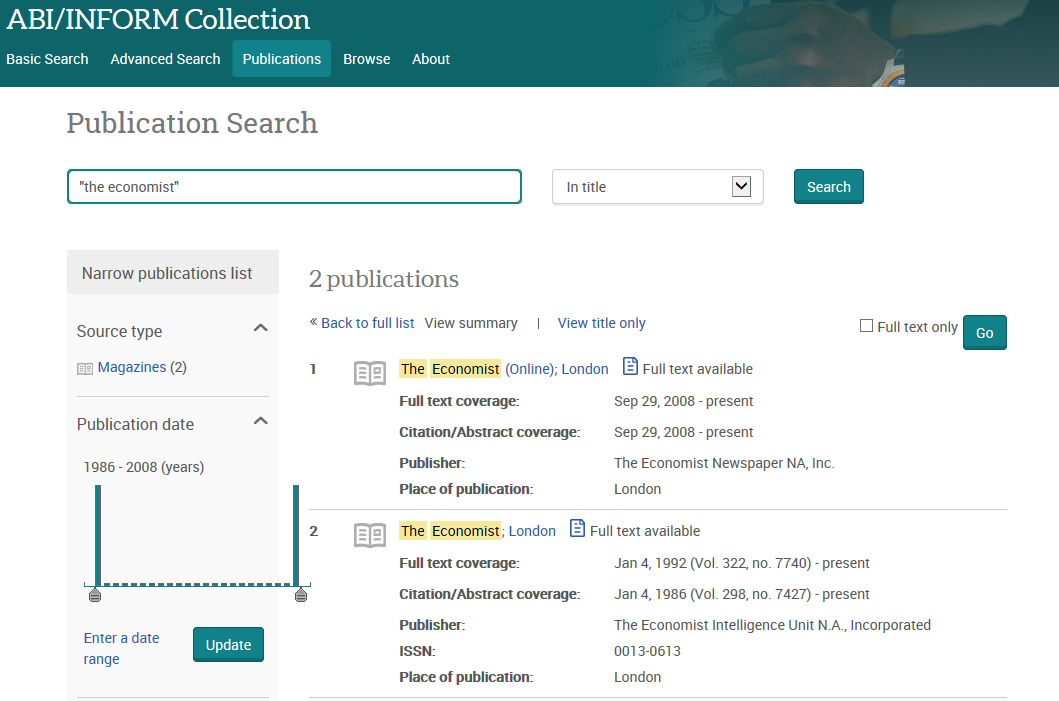Click the Update date range button

228,645
